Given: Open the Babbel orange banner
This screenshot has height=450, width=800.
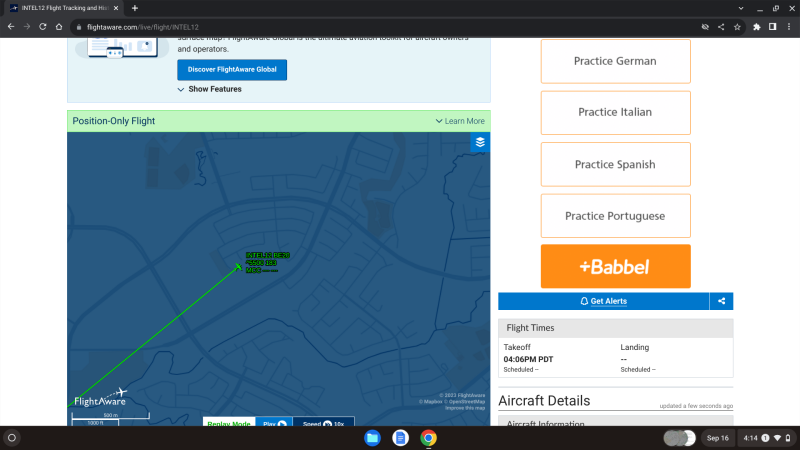Looking at the screenshot, I should coord(615,266).
